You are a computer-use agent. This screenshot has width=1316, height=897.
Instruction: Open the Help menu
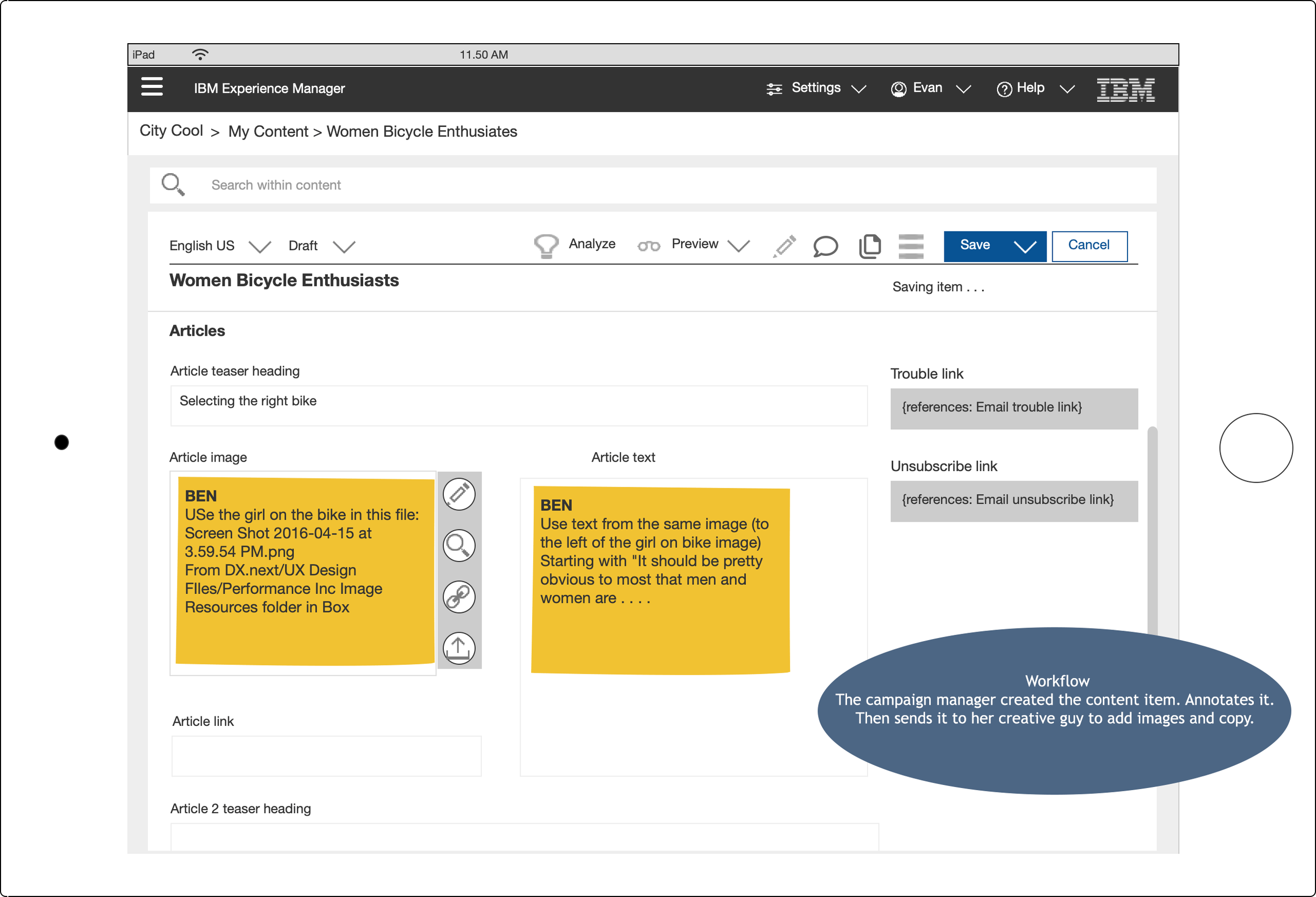[x=1036, y=88]
